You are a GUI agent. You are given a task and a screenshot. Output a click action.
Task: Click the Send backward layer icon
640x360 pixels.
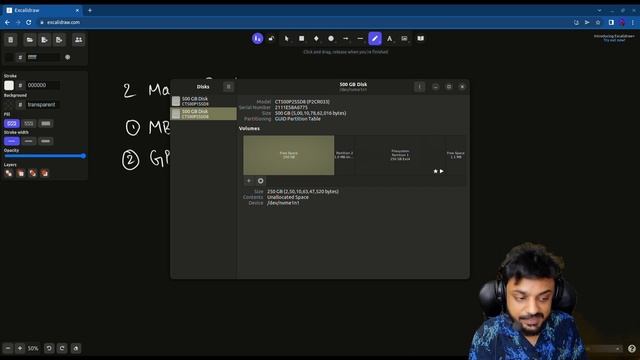pyautogui.click(x=21, y=173)
